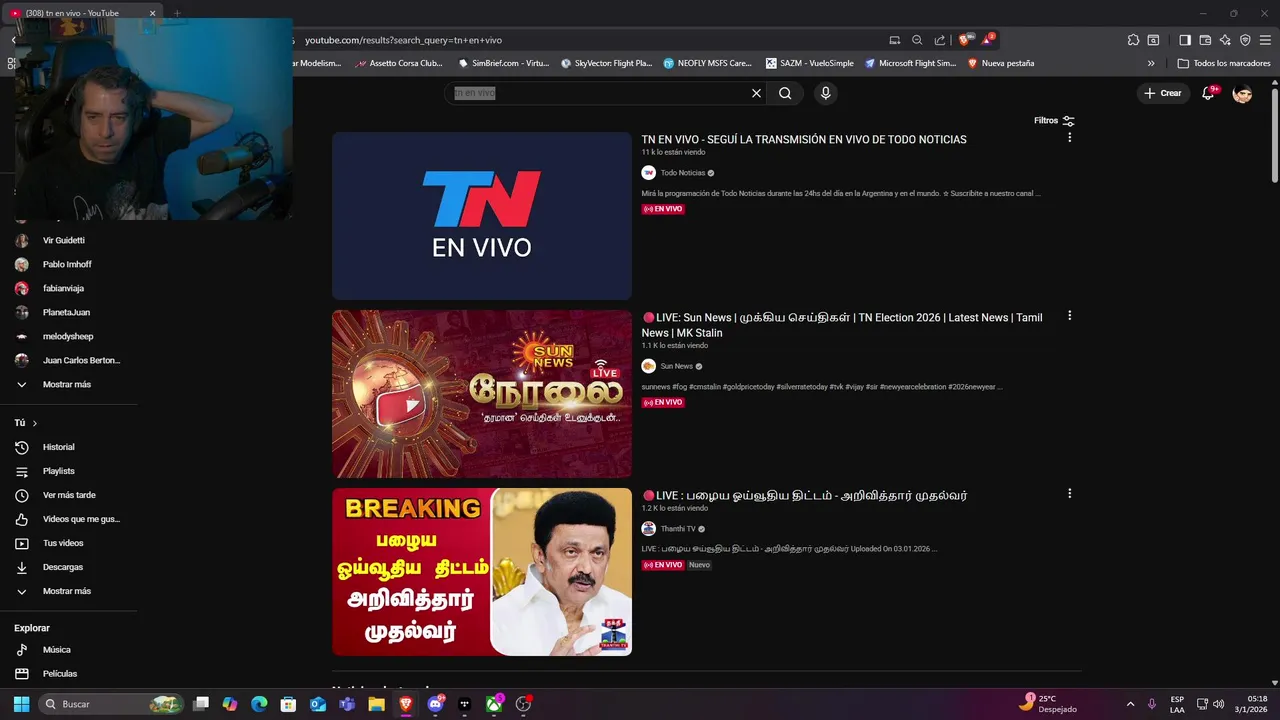Open NEOFLY MSFS Care... bookmark
This screenshot has width=1280, height=720.
click(x=707, y=63)
